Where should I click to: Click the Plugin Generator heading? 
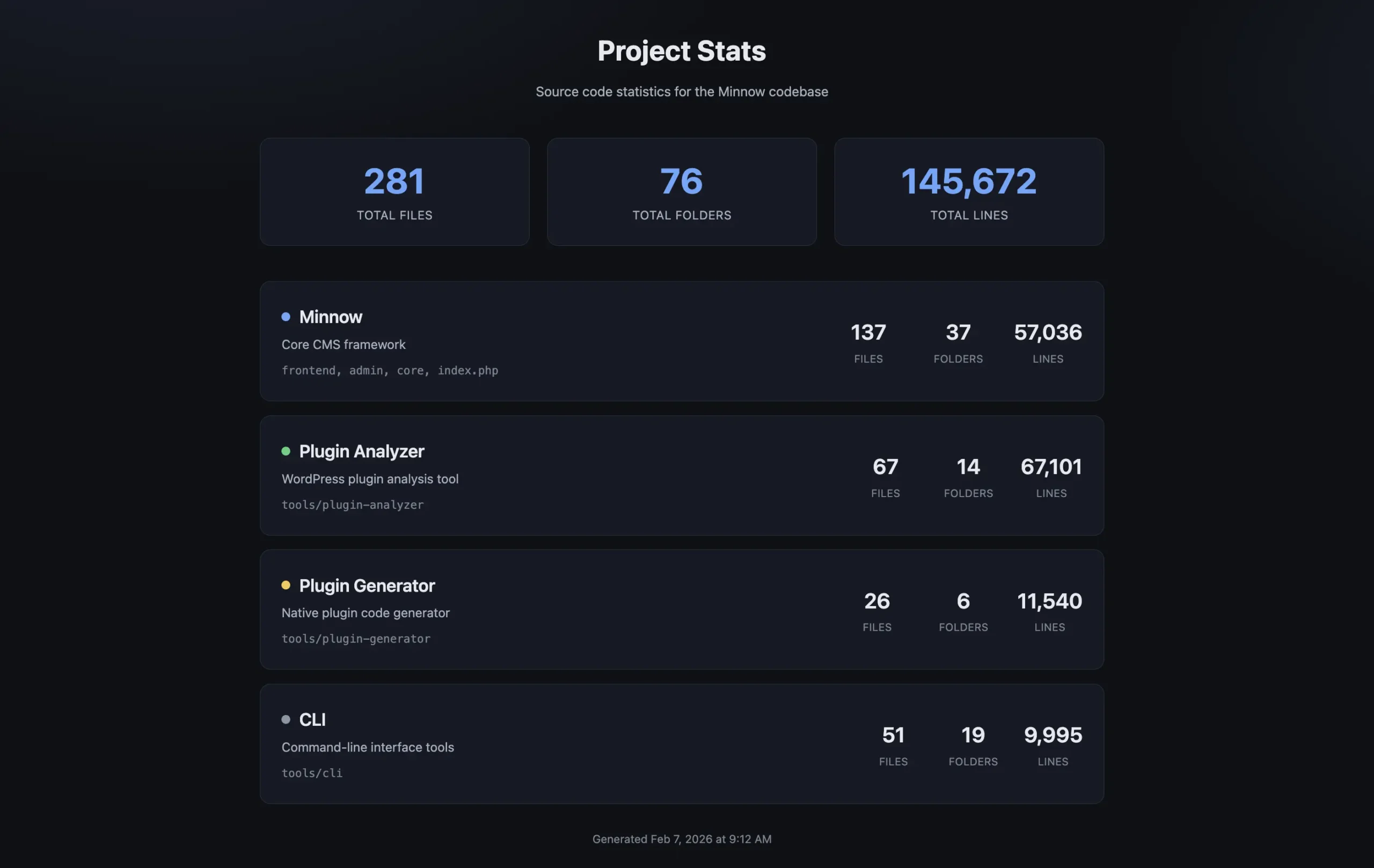tap(367, 586)
